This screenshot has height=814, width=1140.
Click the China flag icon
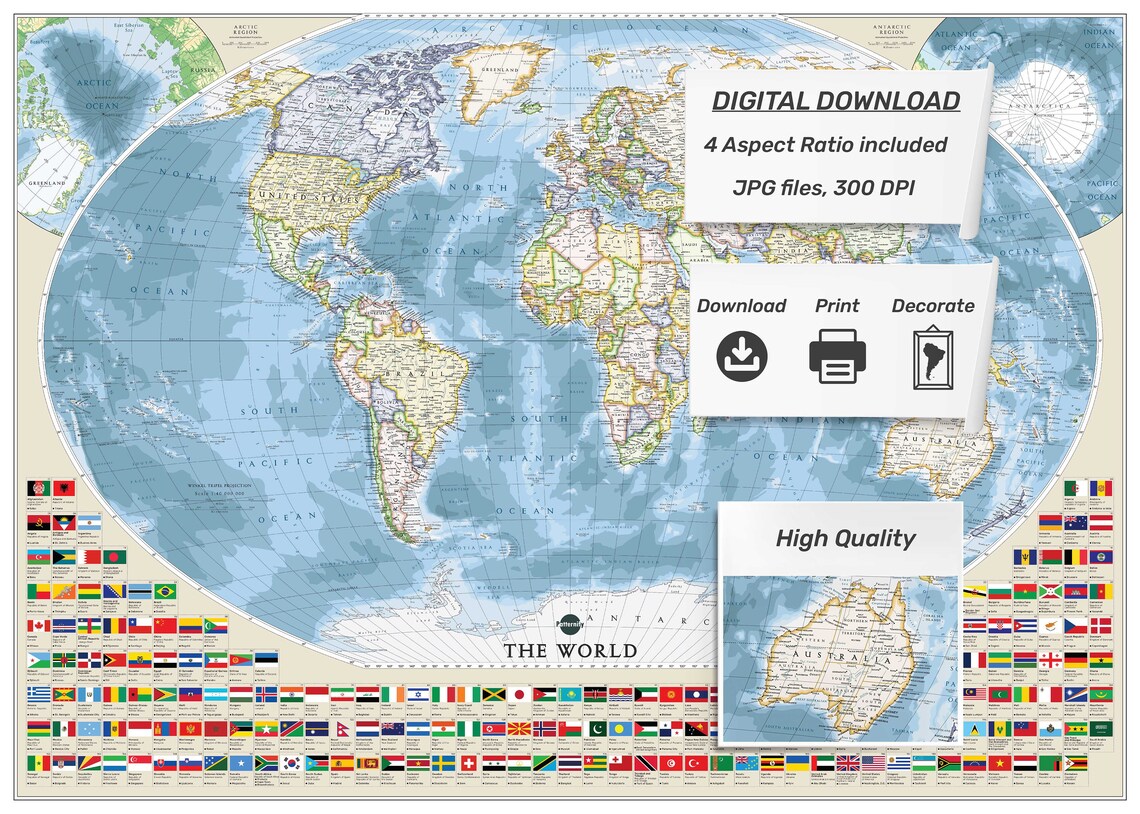pos(163,625)
